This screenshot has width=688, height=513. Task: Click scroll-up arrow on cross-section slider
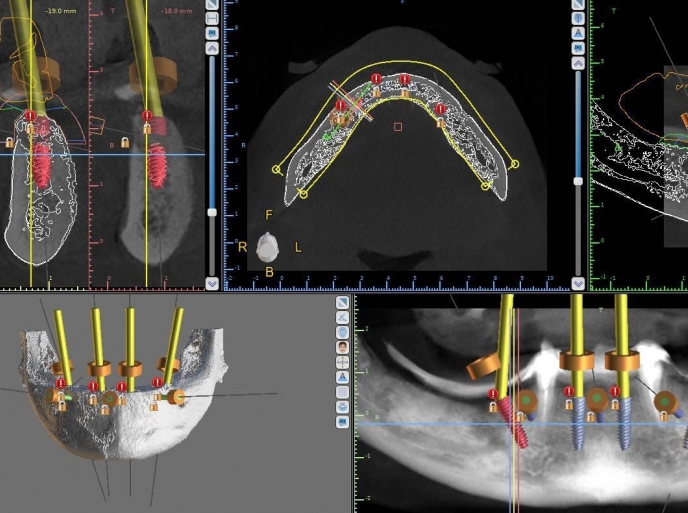click(212, 47)
